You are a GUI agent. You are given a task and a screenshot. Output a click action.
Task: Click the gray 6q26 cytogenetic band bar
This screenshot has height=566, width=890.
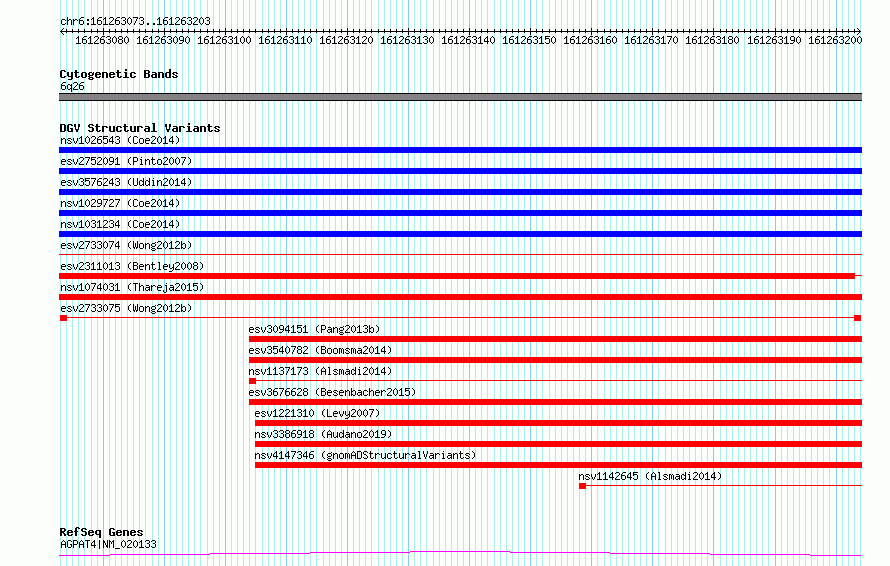pyautogui.click(x=460, y=97)
